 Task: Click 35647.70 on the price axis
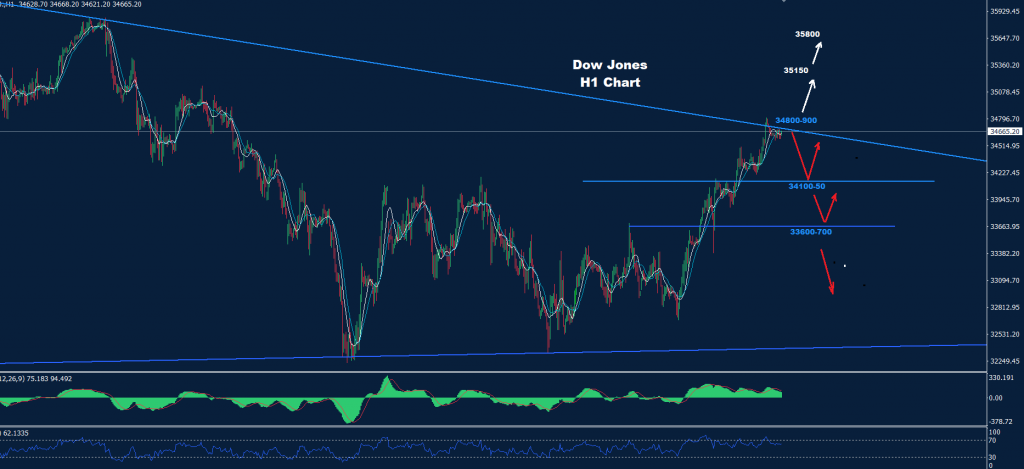(x=1006, y=39)
